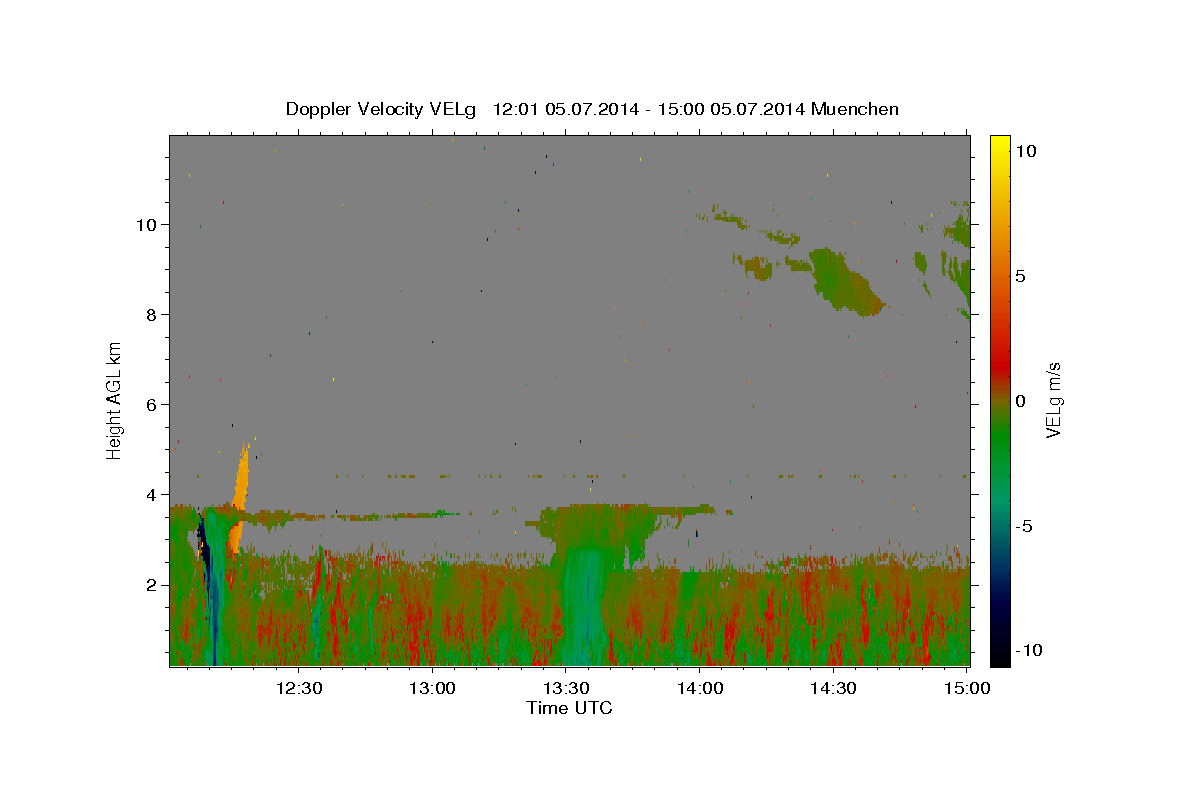Image resolution: width=1200 pixels, height=800 pixels.
Task: Click the 'Time UTC' axis title
Action: click(569, 708)
